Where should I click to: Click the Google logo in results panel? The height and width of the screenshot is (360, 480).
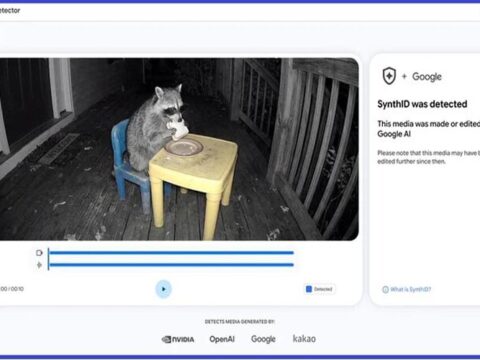click(x=427, y=77)
